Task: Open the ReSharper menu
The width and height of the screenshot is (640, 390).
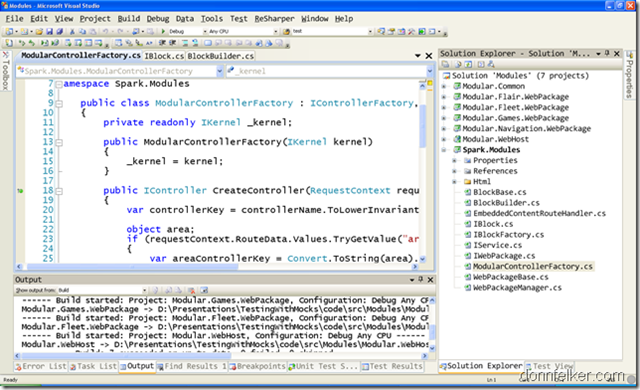Action: coord(274,19)
